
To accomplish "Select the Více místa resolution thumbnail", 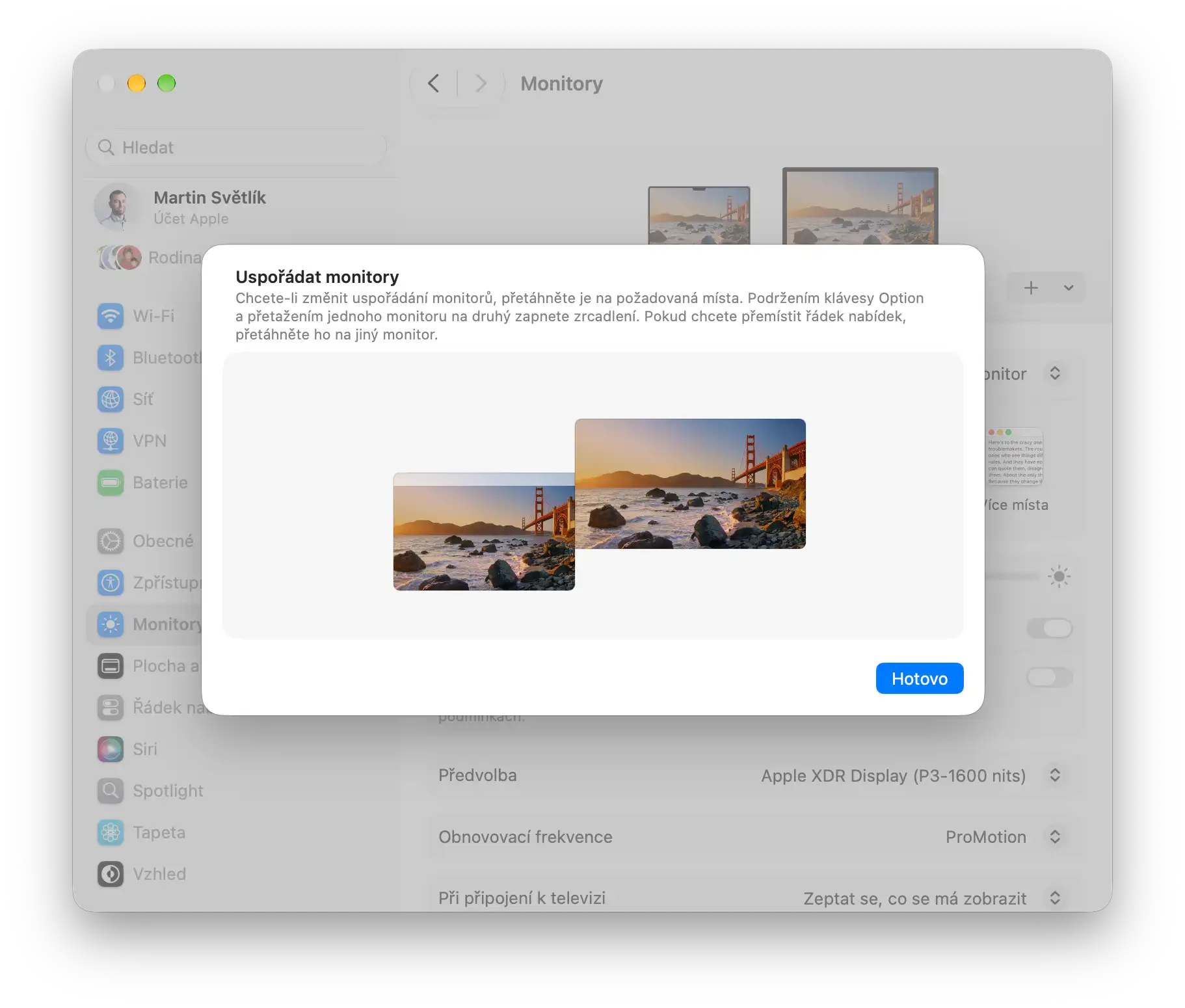I will tap(1015, 457).
